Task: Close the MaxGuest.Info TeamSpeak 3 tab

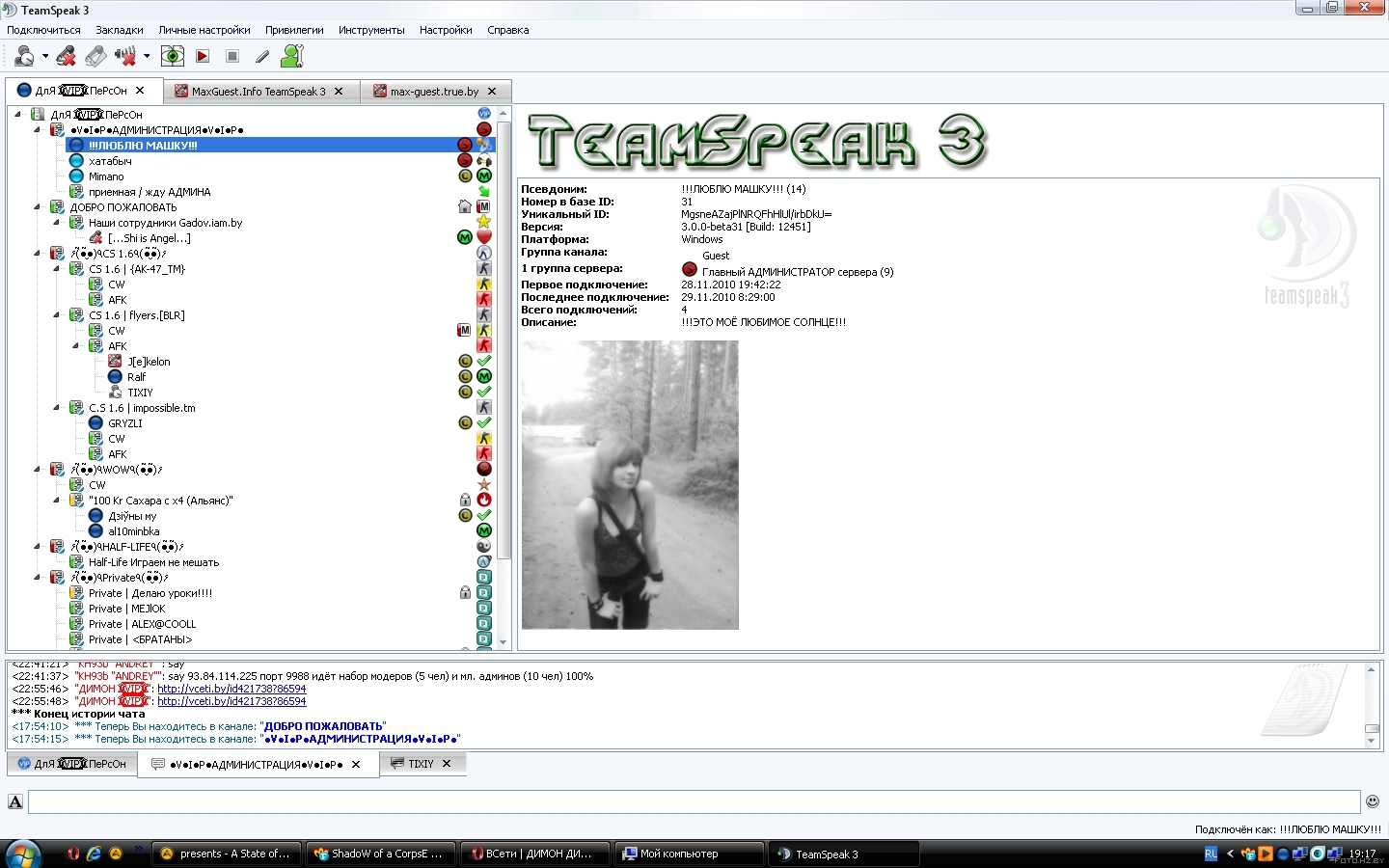Action: point(339,92)
